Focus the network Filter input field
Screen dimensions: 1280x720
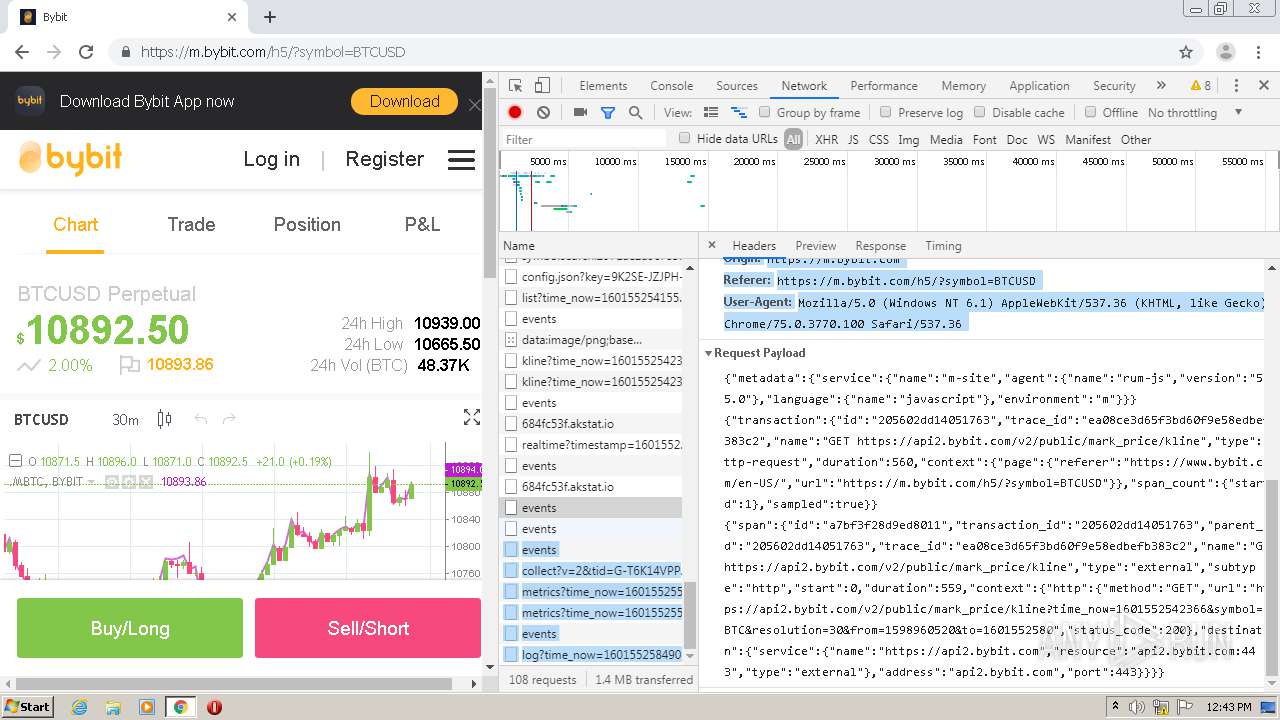[x=585, y=140]
